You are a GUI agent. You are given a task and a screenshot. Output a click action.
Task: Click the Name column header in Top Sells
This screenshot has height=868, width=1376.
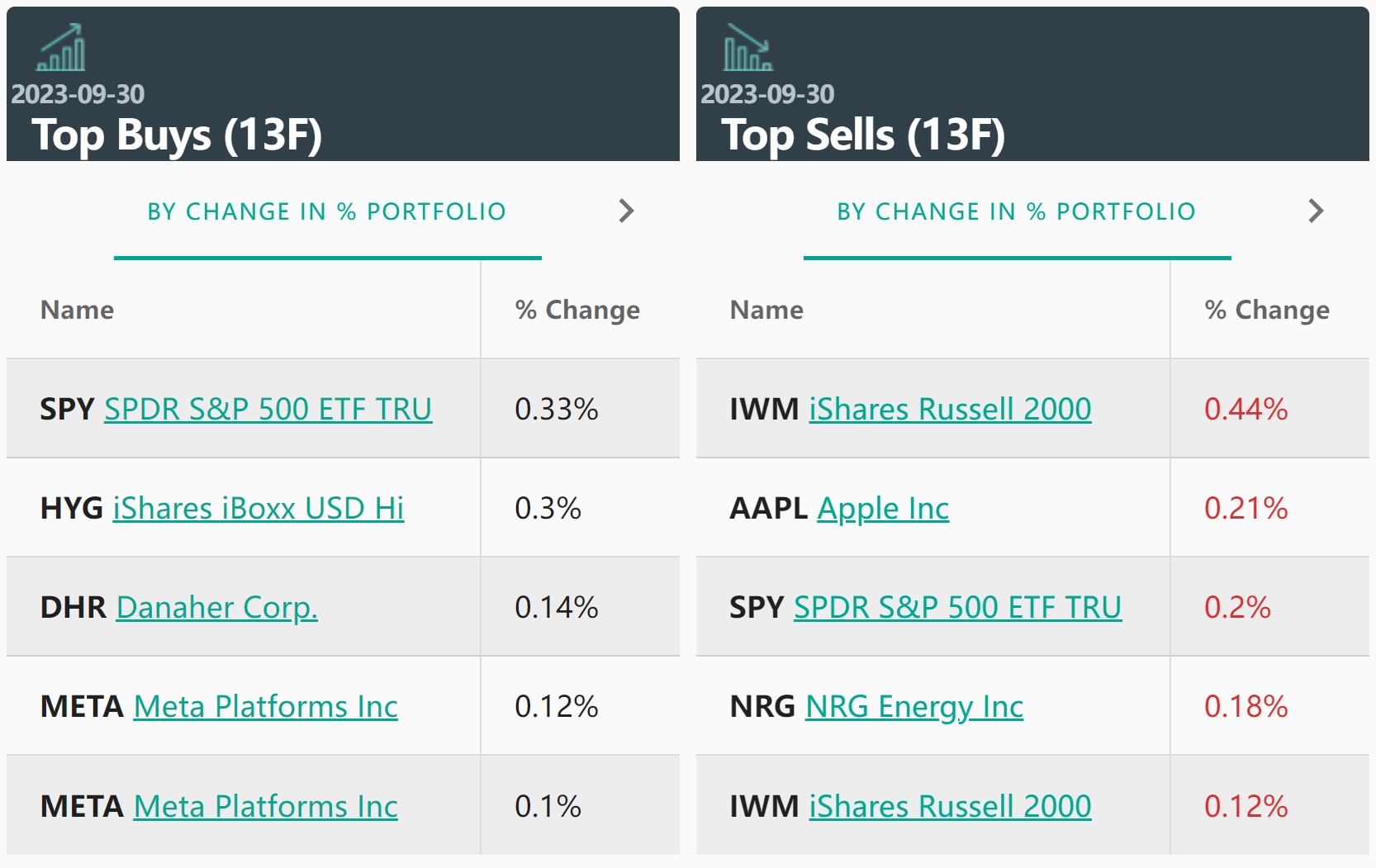pyautogui.click(x=766, y=310)
